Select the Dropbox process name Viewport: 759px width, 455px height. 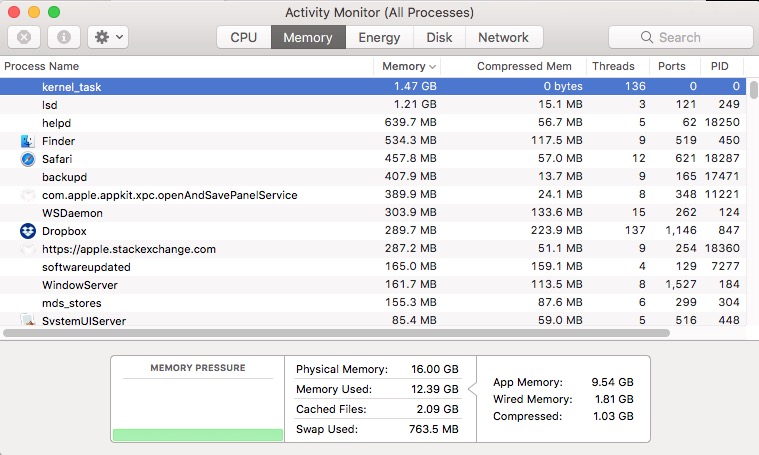[x=64, y=231]
